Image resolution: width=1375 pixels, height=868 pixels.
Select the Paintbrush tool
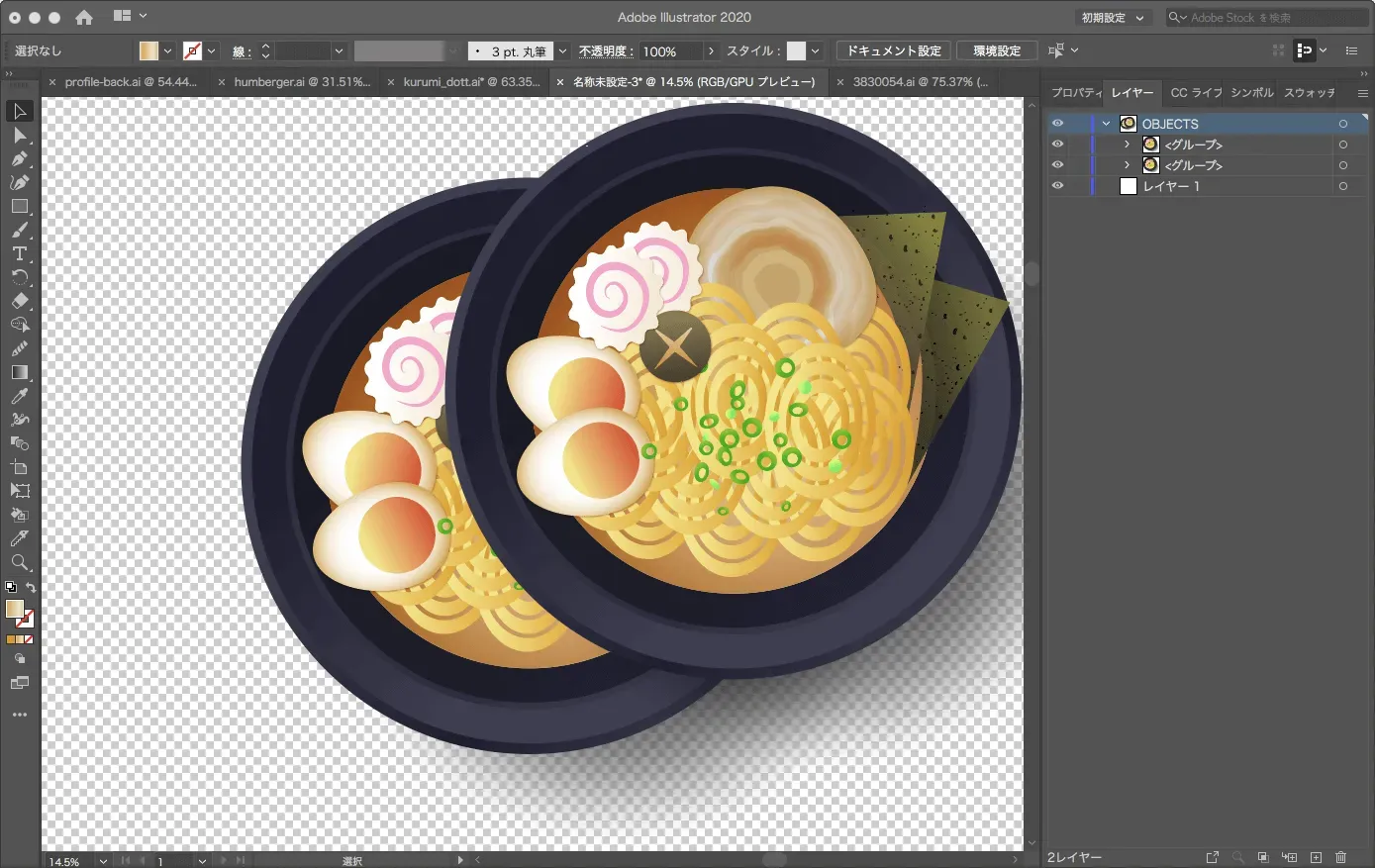(20, 230)
